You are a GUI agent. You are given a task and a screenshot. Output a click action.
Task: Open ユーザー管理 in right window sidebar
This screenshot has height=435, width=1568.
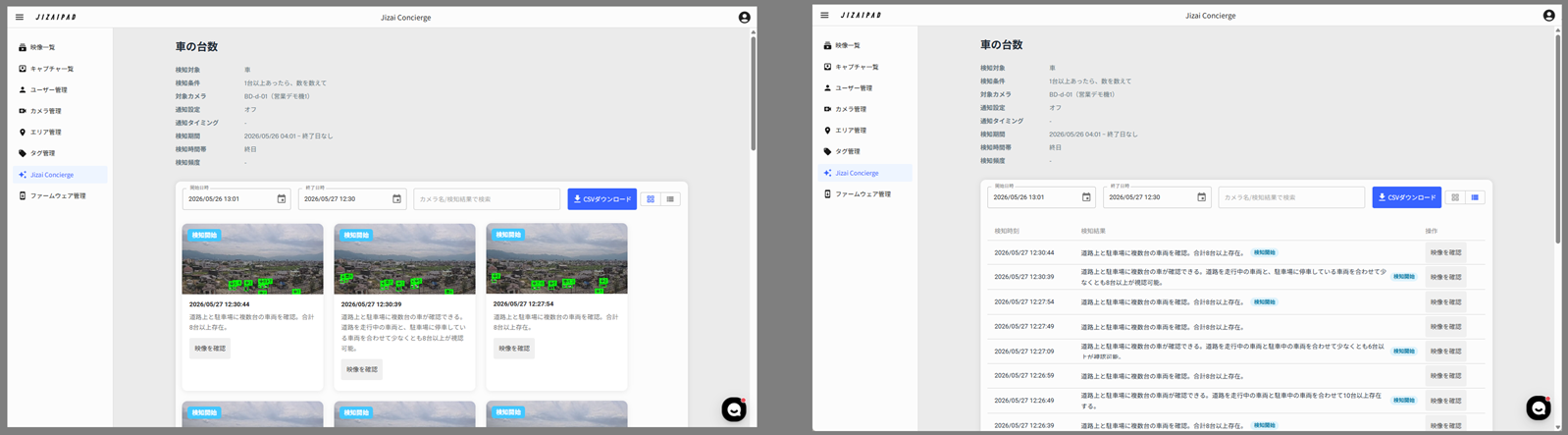864,87
